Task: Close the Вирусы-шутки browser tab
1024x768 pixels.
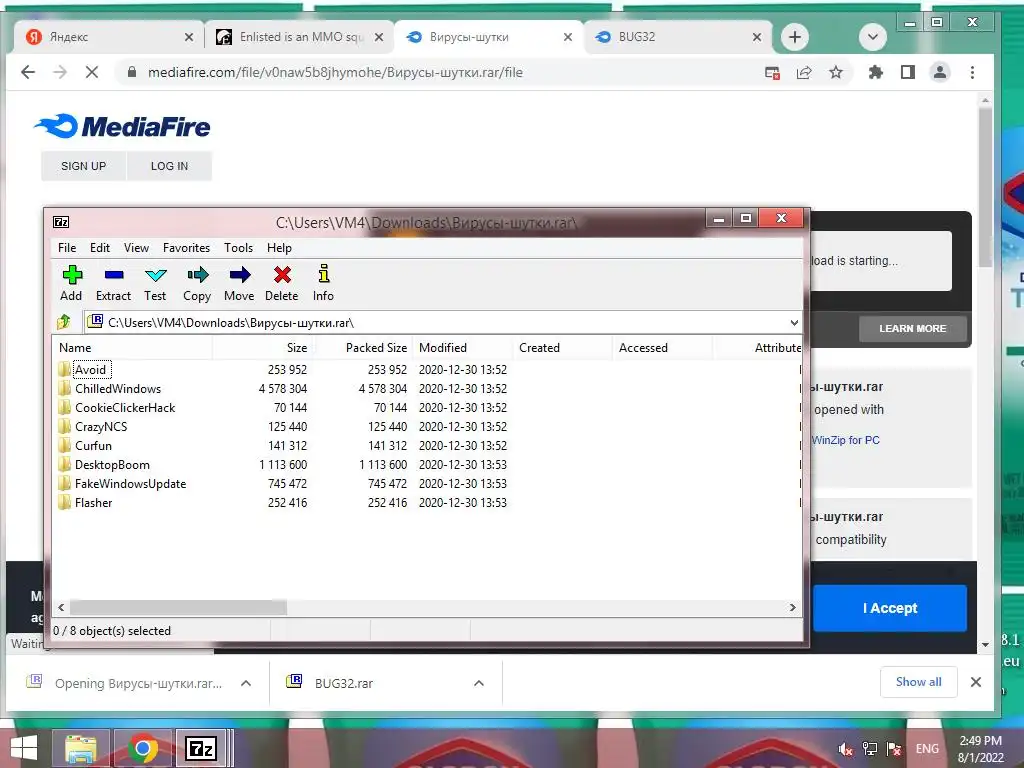Action: point(568,37)
